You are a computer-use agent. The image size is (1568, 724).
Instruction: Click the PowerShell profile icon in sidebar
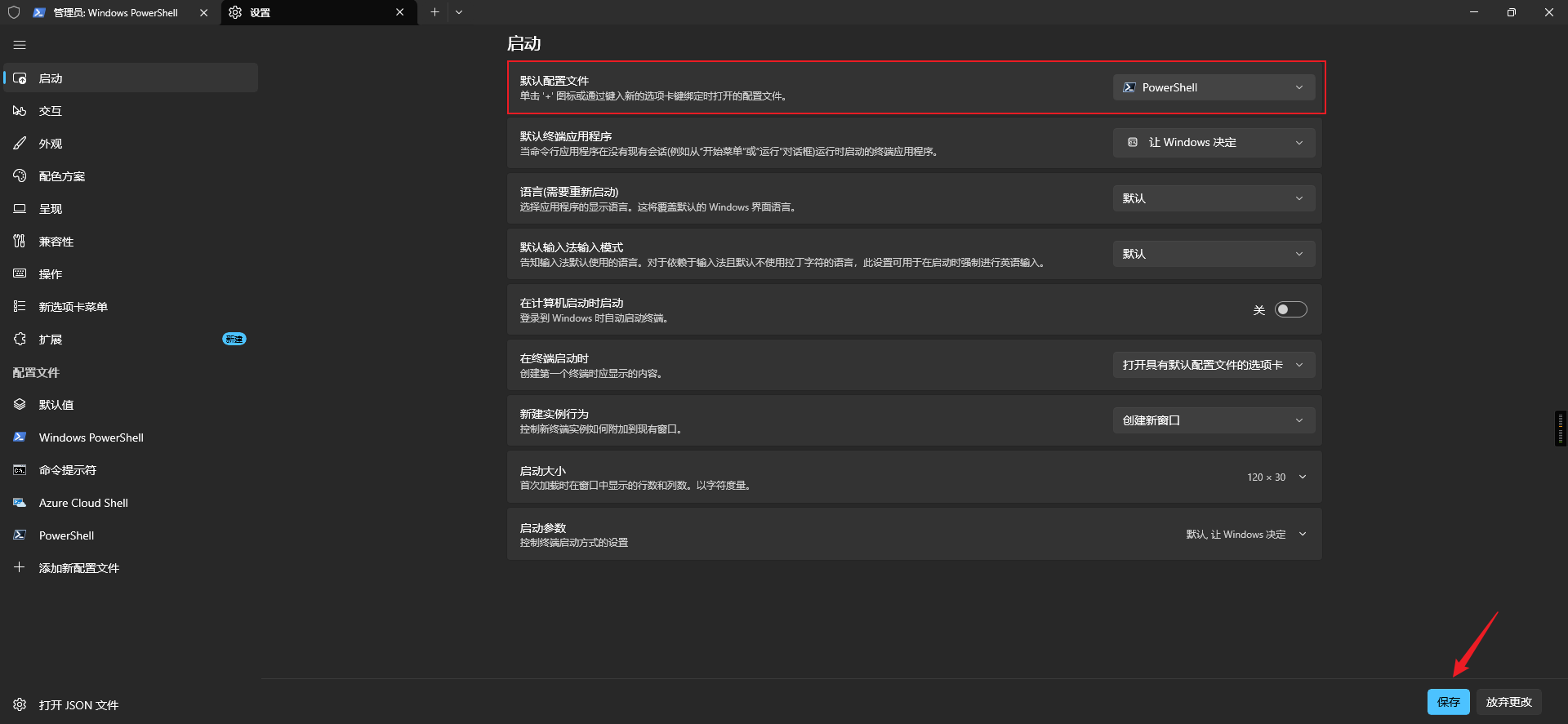coord(20,535)
